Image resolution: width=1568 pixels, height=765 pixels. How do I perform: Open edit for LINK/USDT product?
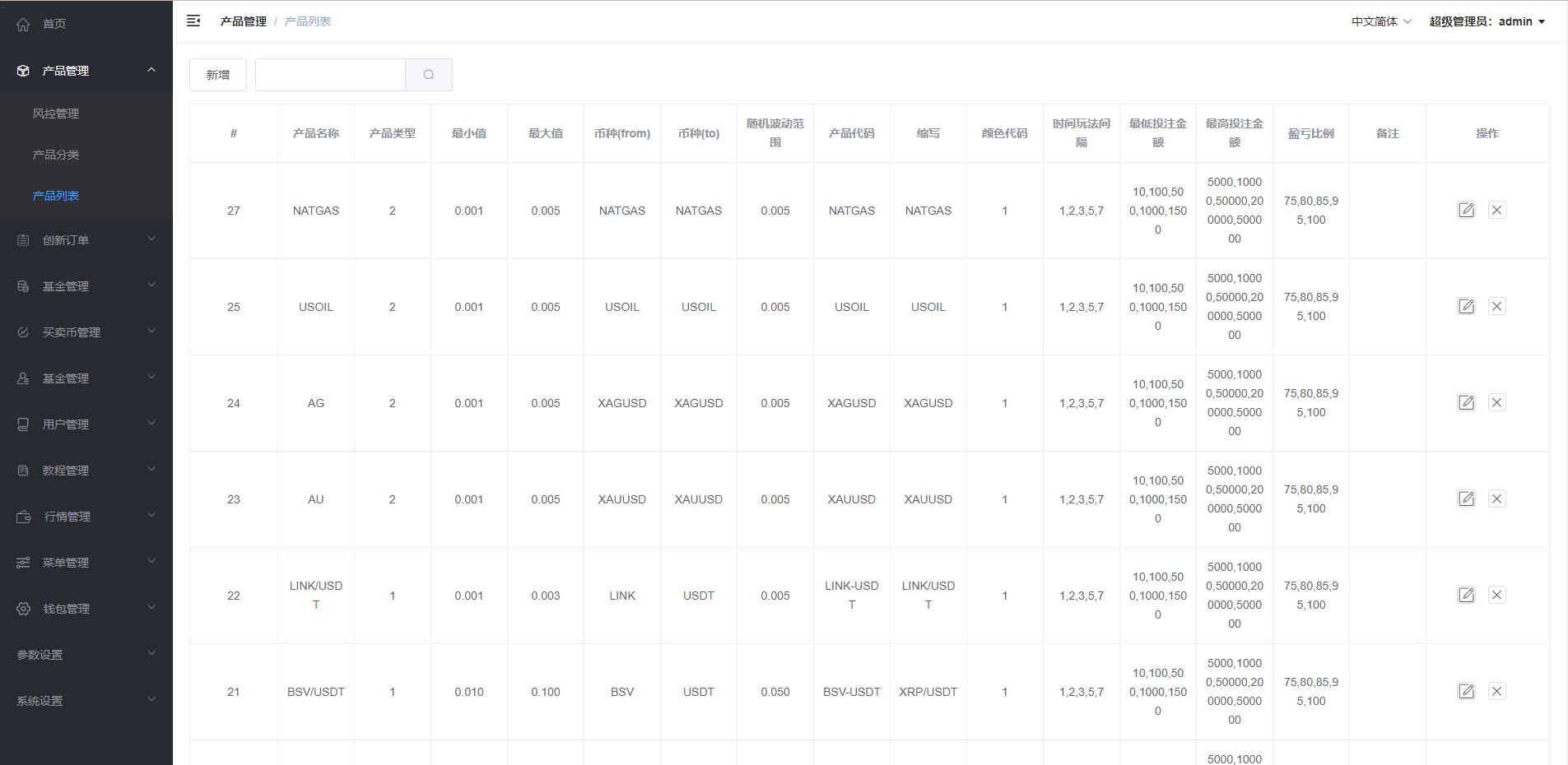tap(1466, 595)
